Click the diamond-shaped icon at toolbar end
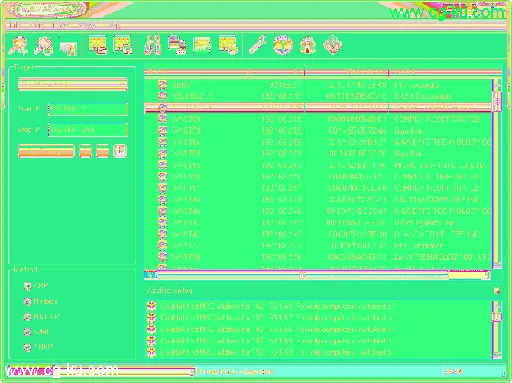This screenshot has height=383, width=512. pyautogui.click(x=332, y=45)
